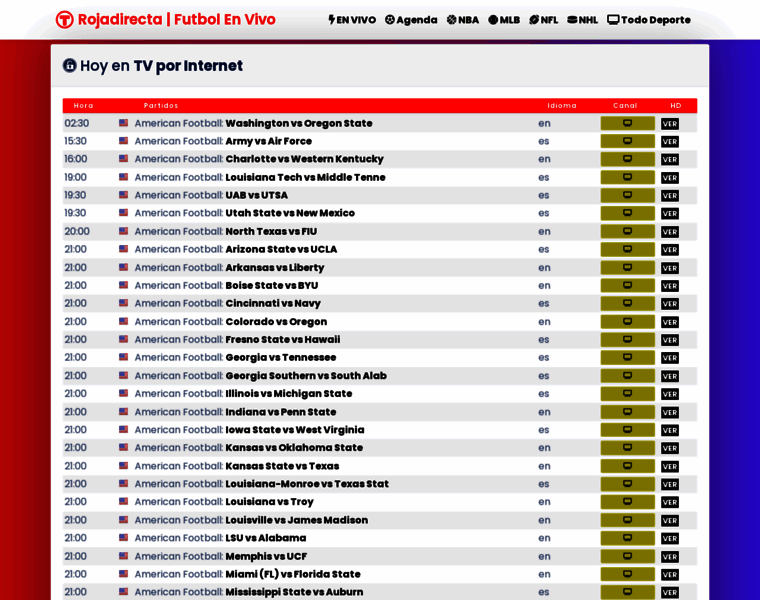
Task: Click the 'es' language cell for Fresno State vs Hawaii
Action: coord(544,340)
